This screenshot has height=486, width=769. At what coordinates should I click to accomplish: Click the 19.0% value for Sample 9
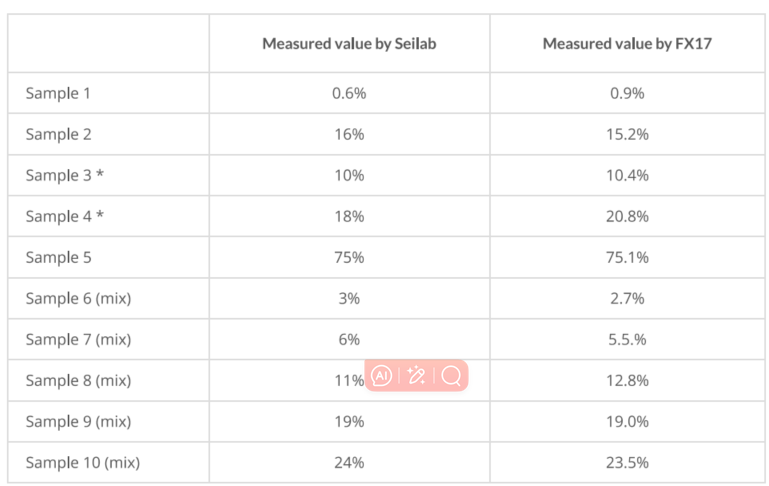[630, 421]
